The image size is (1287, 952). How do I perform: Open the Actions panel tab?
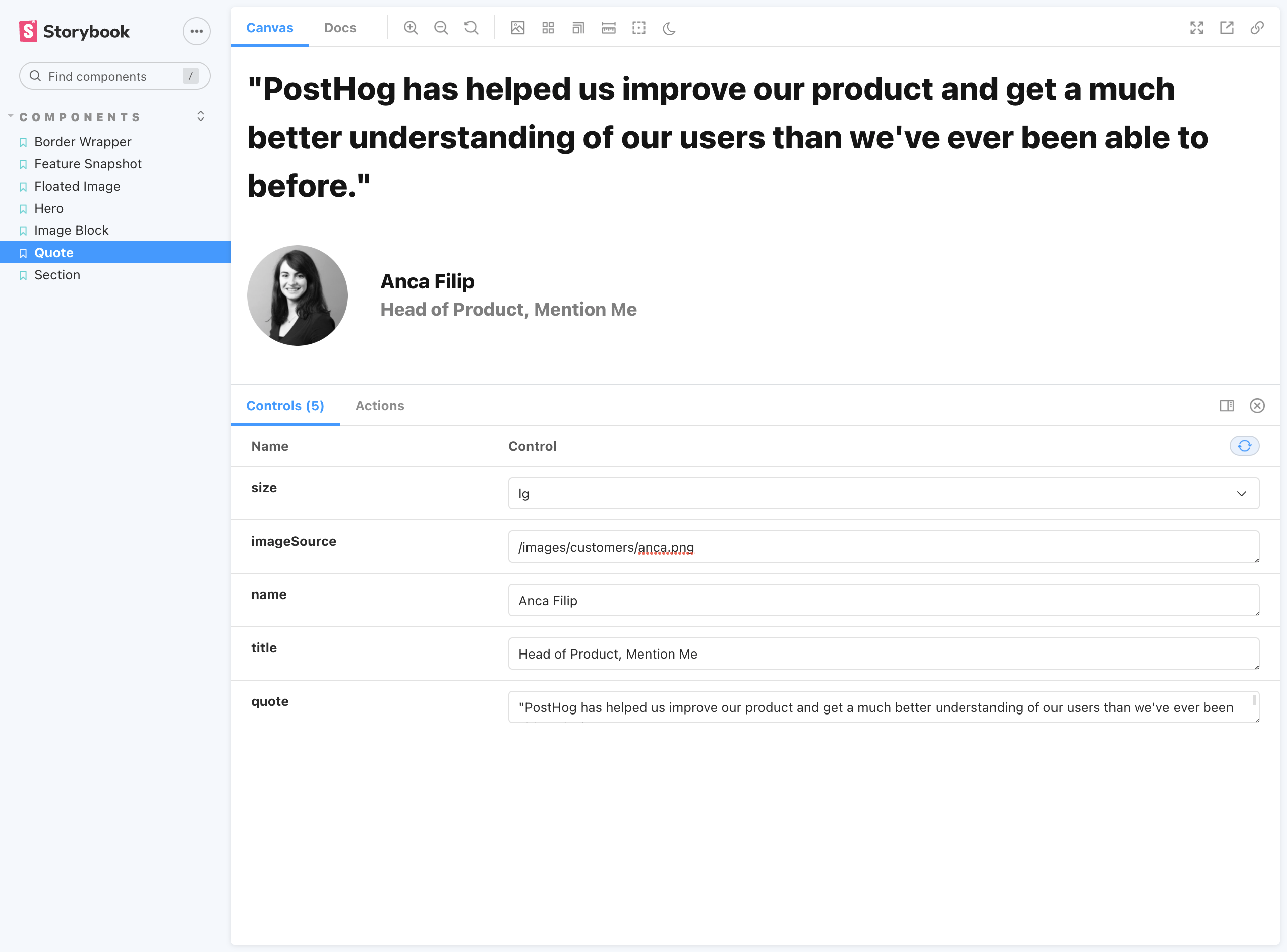pyautogui.click(x=380, y=406)
